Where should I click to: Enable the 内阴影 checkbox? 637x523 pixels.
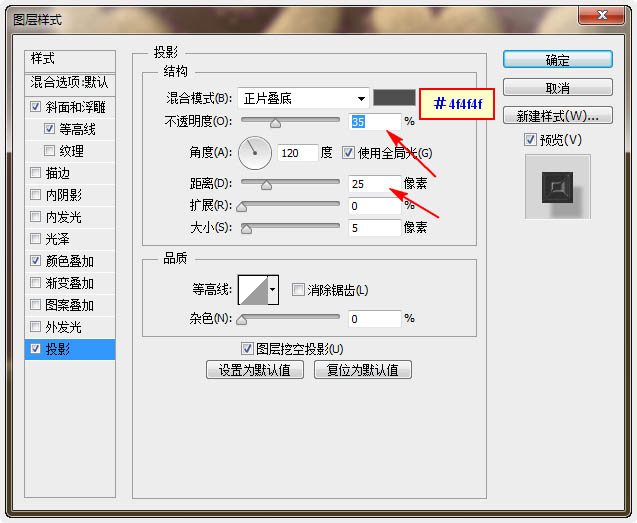[x=35, y=195]
